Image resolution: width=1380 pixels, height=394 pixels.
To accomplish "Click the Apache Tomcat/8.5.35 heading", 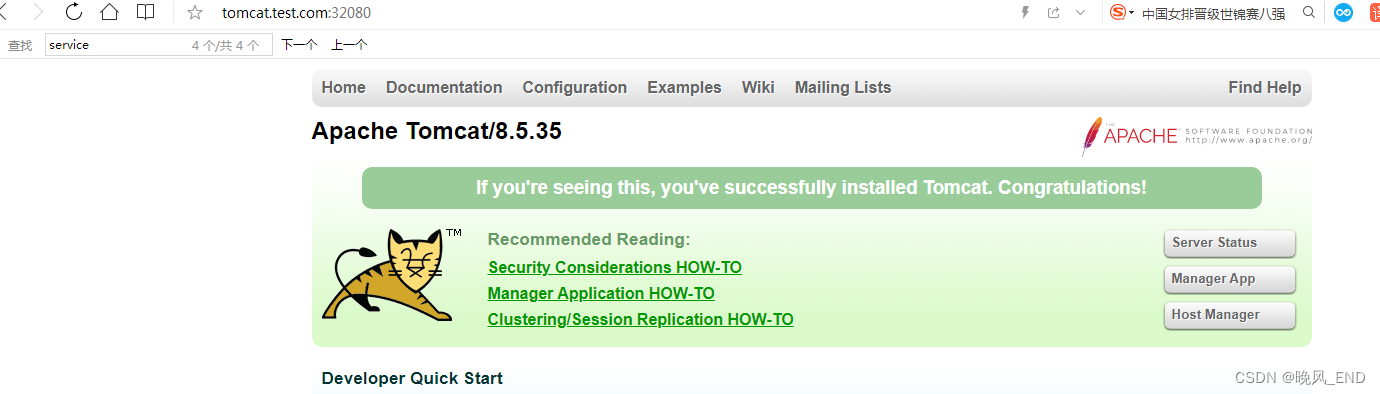I will point(437,131).
